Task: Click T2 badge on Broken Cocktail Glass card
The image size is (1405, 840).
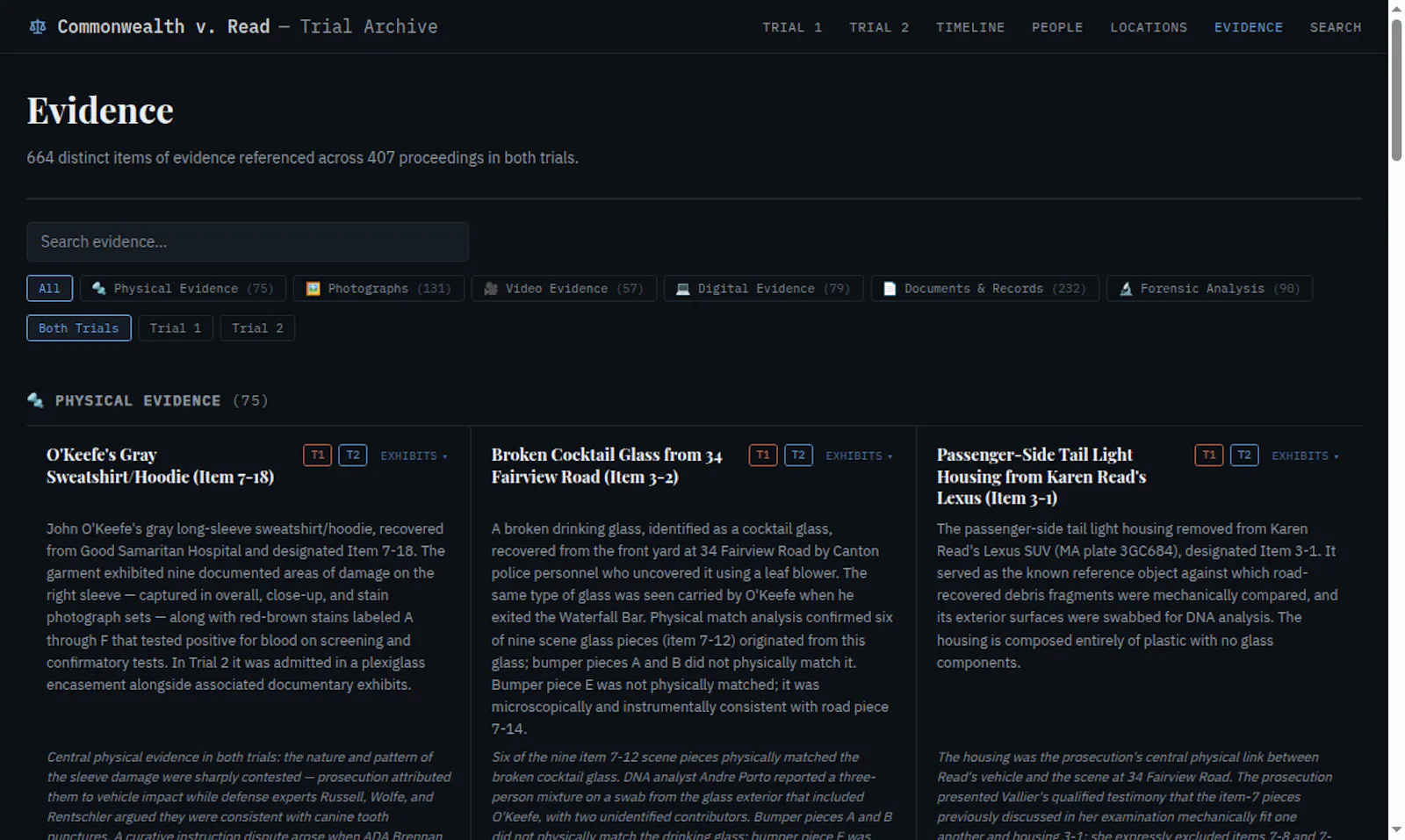Action: tap(798, 456)
